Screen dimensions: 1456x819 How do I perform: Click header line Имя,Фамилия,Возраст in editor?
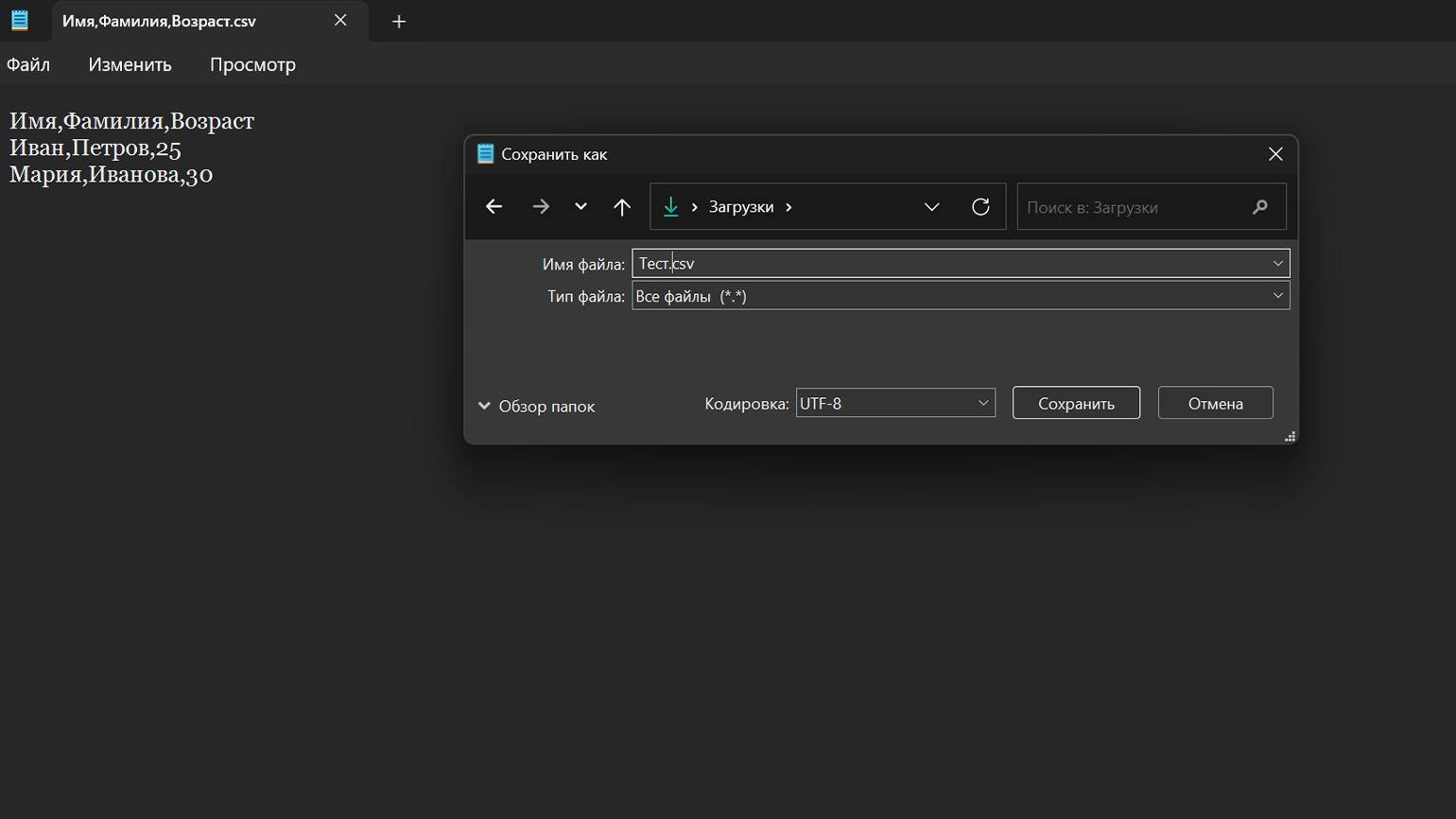pyautogui.click(x=131, y=121)
